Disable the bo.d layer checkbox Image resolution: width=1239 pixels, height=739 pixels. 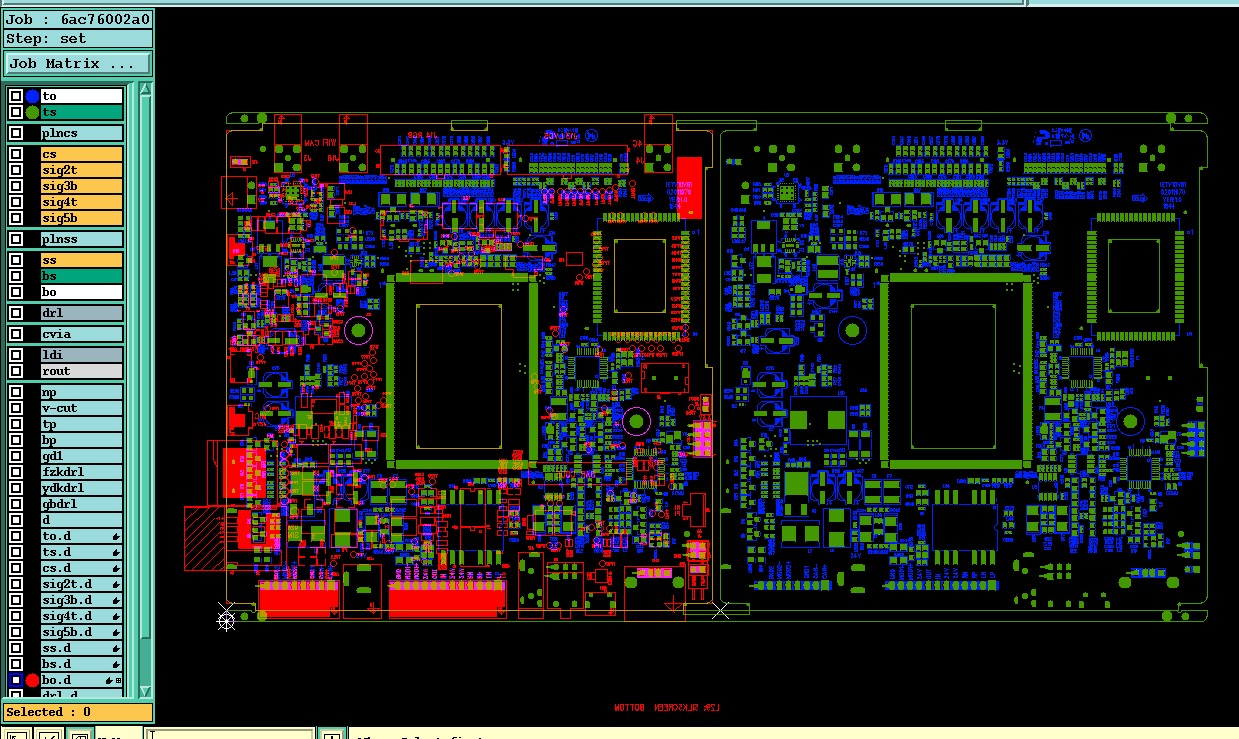pyautogui.click(x=16, y=680)
